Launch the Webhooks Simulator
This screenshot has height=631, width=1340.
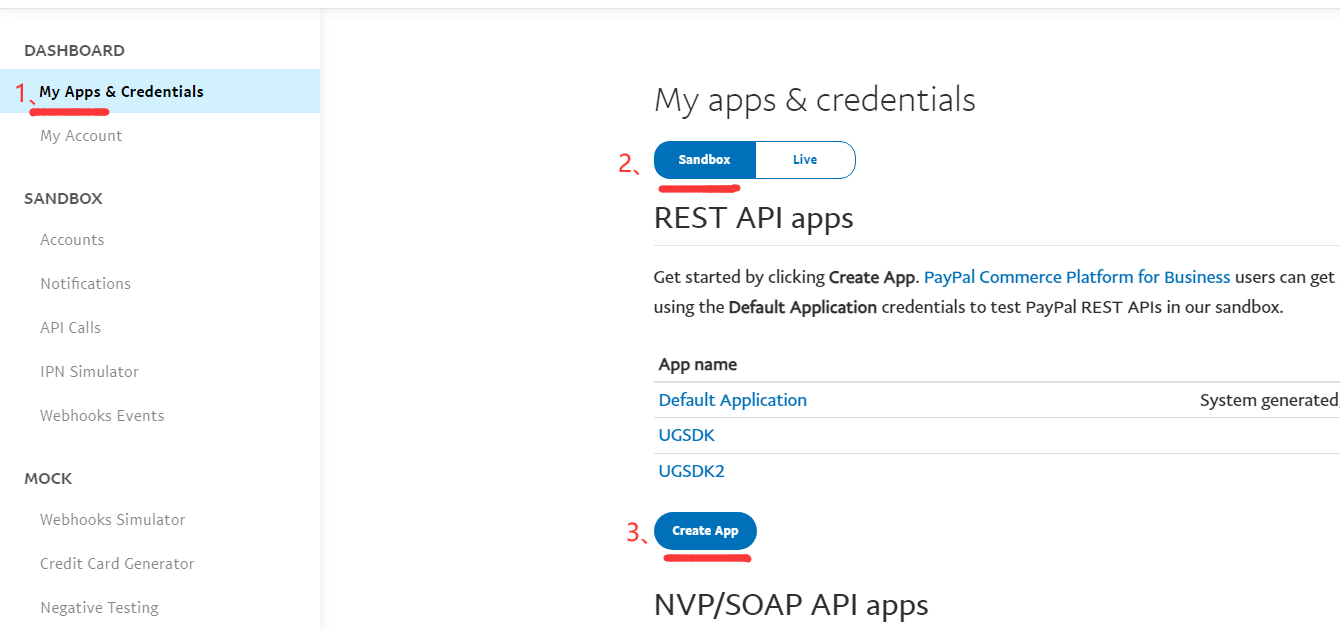pos(112,520)
